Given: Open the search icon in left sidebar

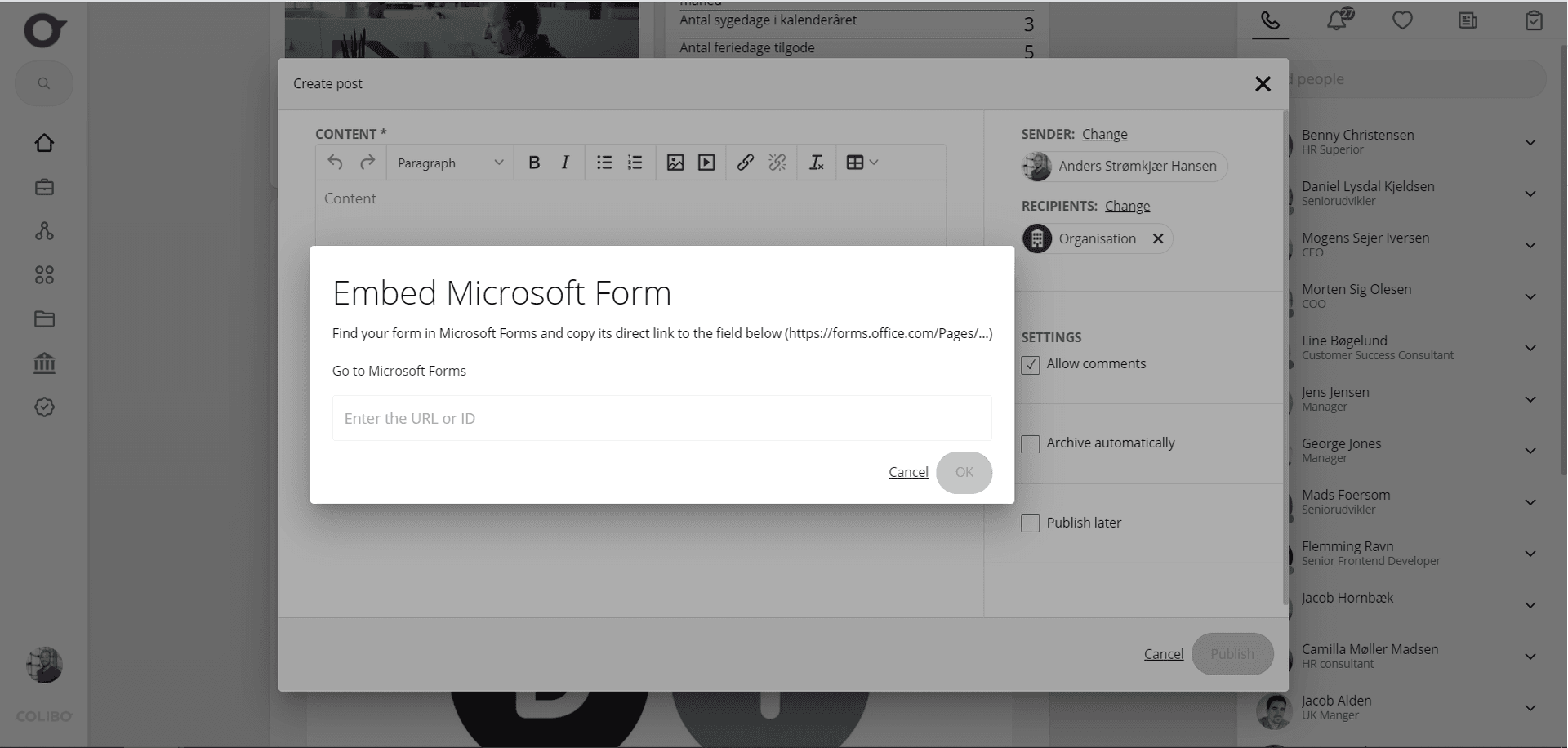Looking at the screenshot, I should pyautogui.click(x=44, y=83).
